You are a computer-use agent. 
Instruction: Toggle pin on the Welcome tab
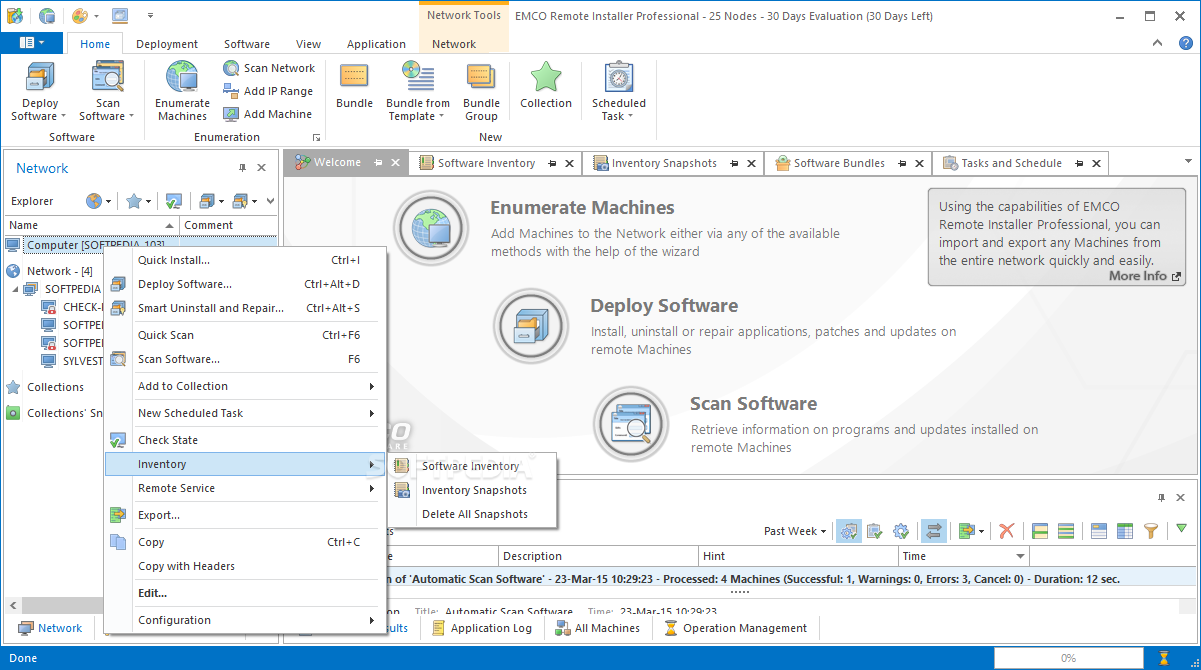pos(378,163)
